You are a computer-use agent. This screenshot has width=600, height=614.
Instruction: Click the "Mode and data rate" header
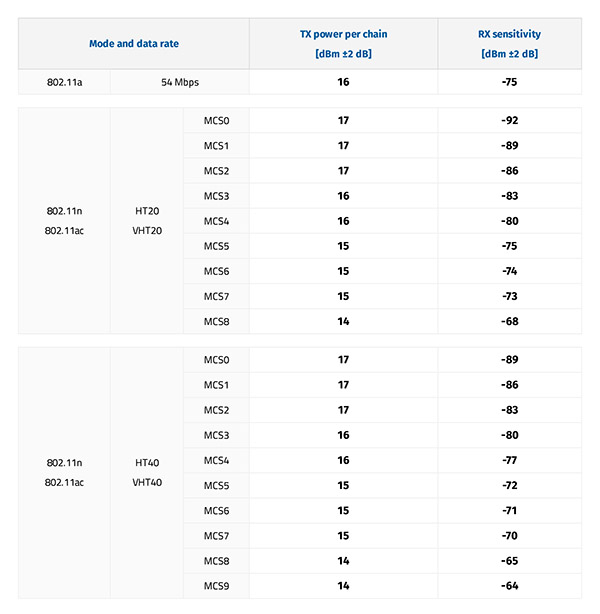(x=133, y=44)
